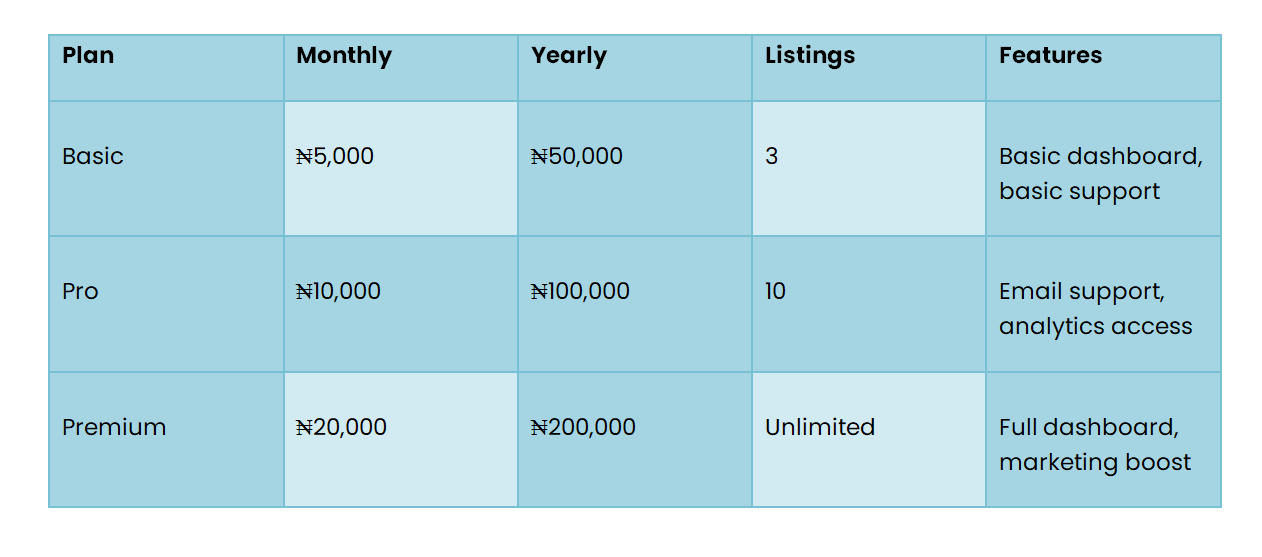The height and width of the screenshot is (557, 1262).
Task: Click the ₦10,000 monthly price cell
Action: 401,305
